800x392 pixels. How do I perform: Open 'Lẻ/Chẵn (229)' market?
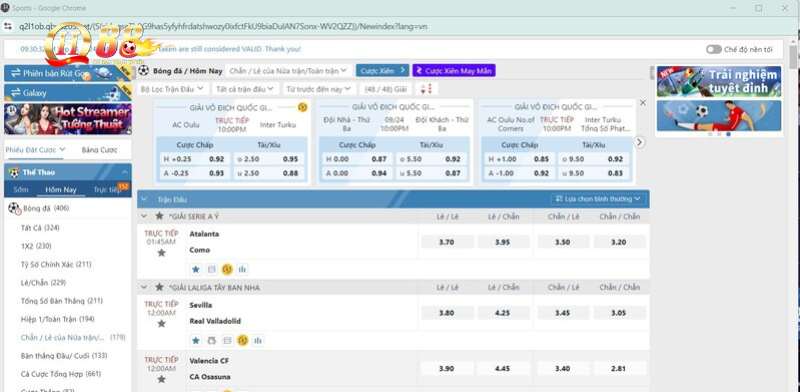pyautogui.click(x=43, y=283)
